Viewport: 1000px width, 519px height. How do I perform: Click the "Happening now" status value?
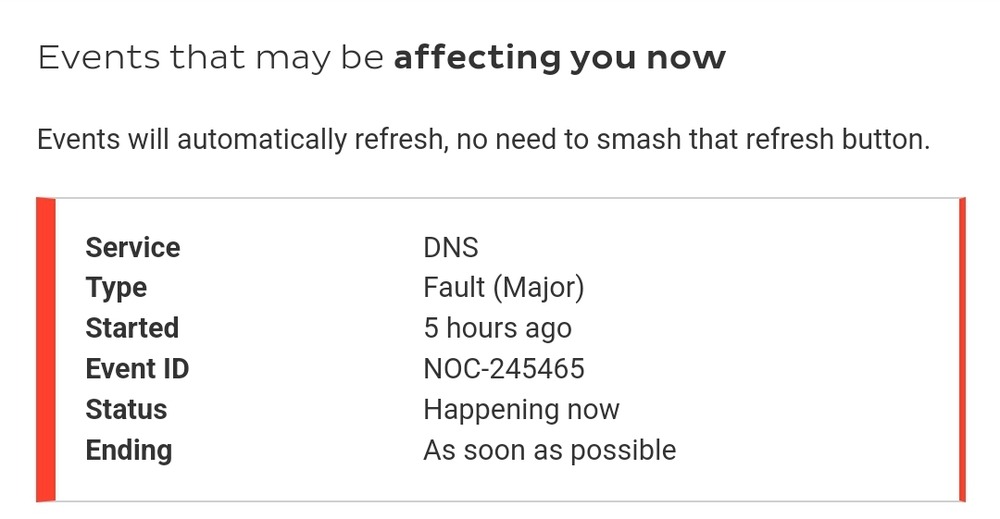[521, 409]
